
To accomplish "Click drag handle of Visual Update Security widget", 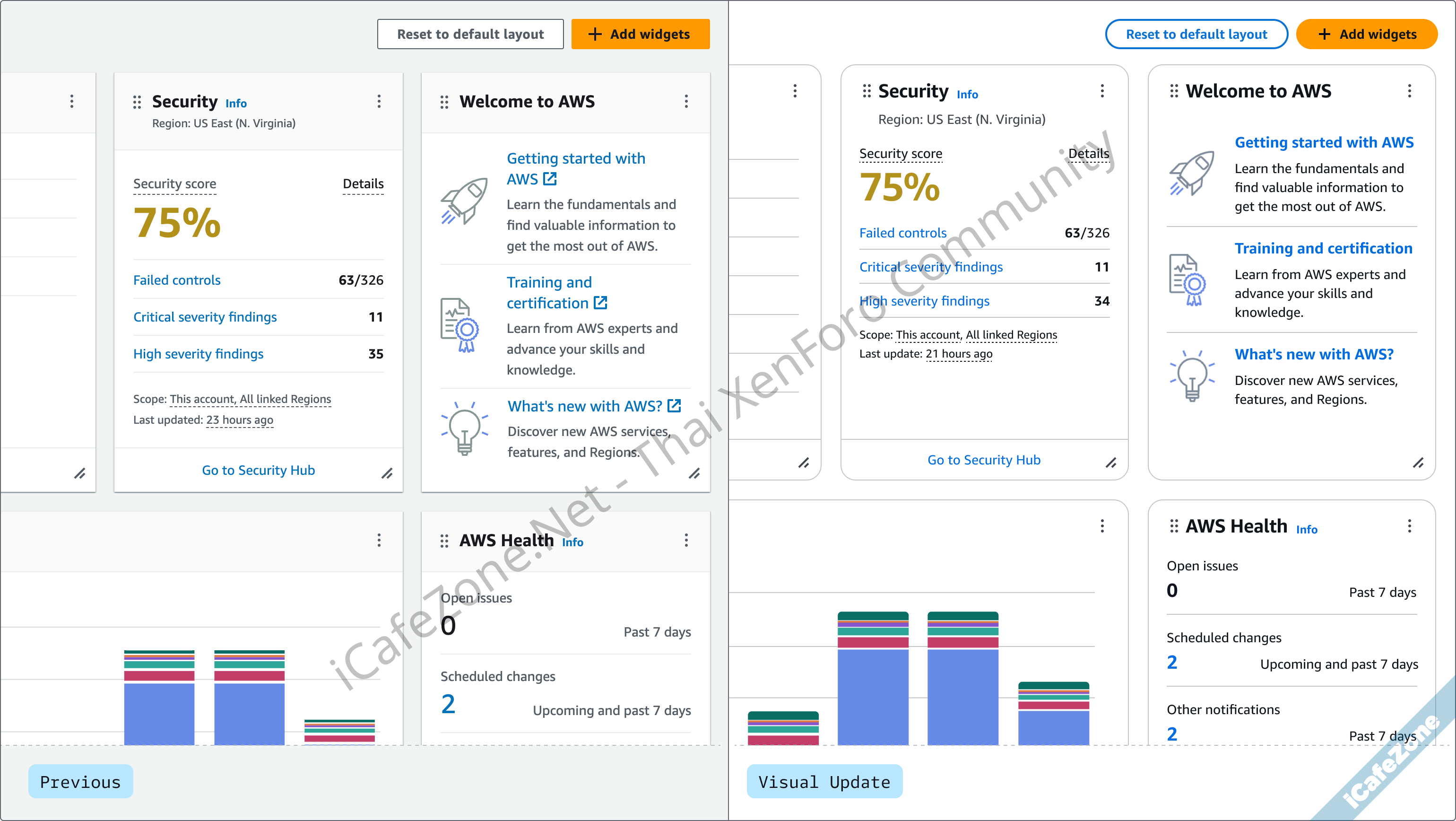I will pos(867,91).
